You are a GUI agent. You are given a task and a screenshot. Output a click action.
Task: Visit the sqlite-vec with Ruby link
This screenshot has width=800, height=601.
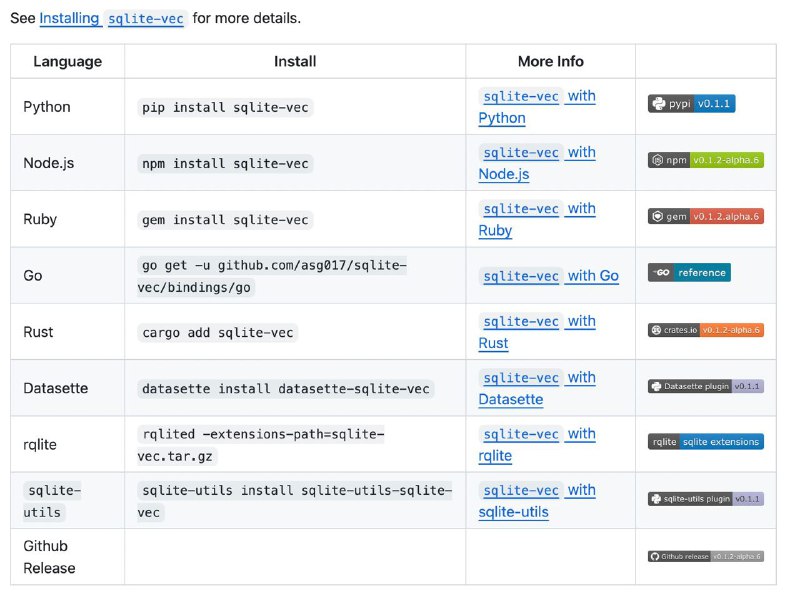pos(537,219)
